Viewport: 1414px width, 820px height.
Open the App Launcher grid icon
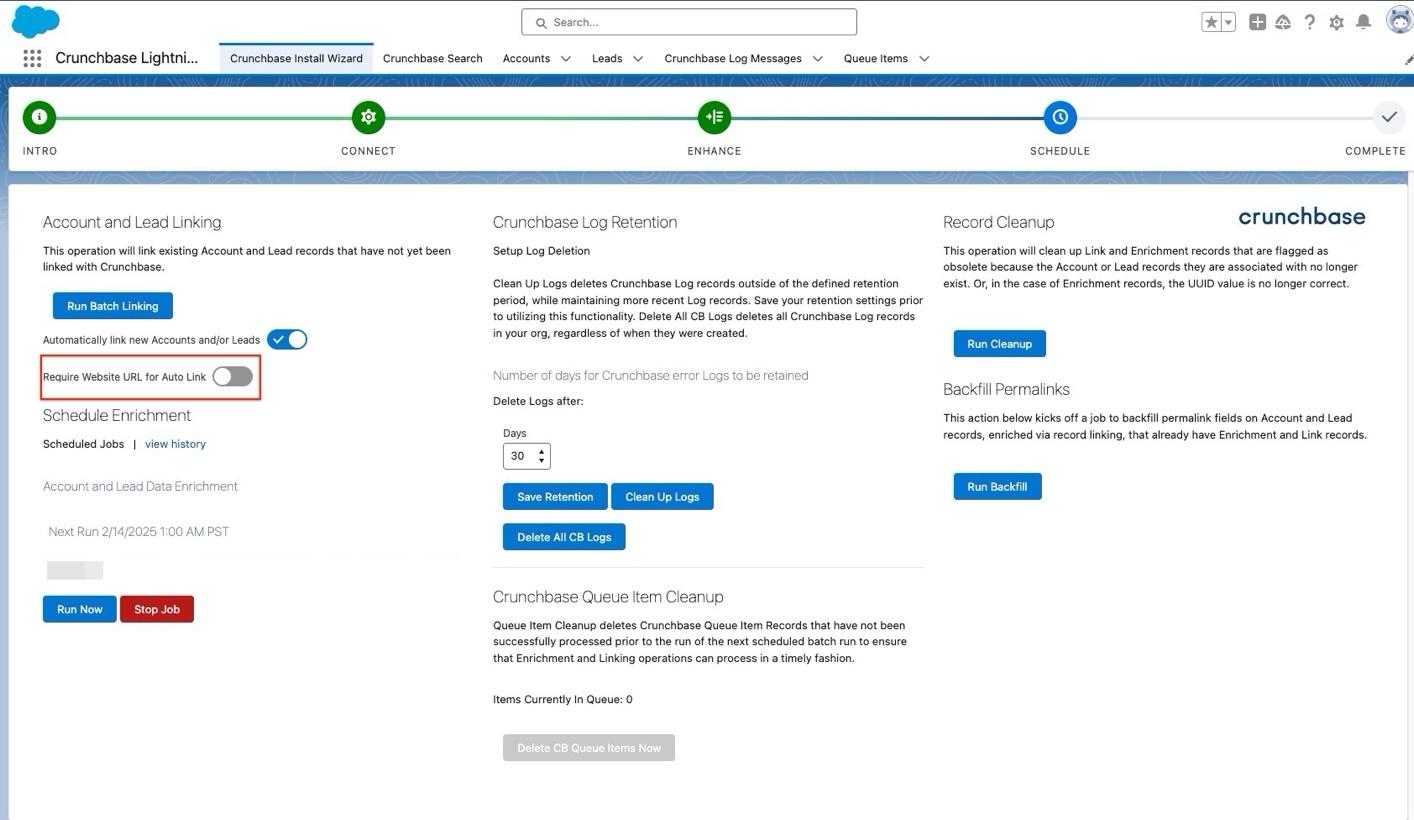point(32,58)
